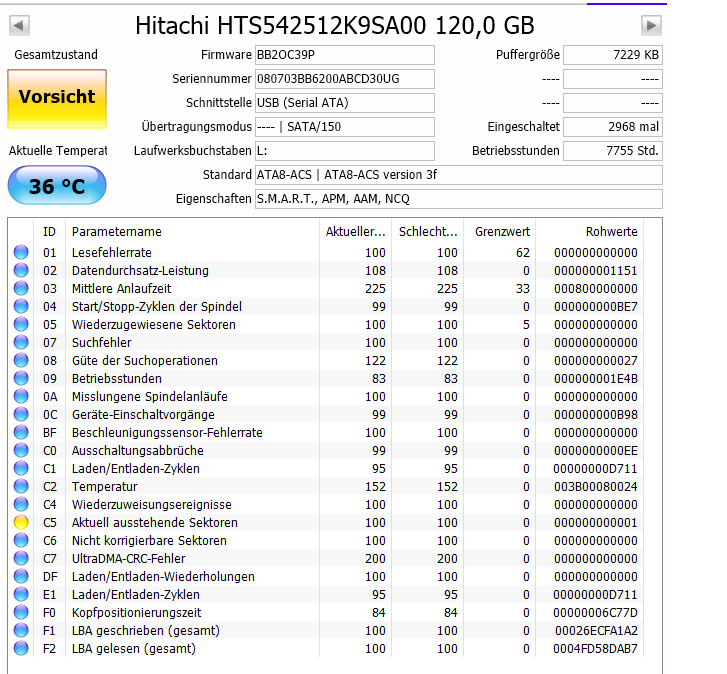This screenshot has width=727, height=674.
Task: Click status icon of Güte der Suchoperationen
Action: click(x=21, y=361)
